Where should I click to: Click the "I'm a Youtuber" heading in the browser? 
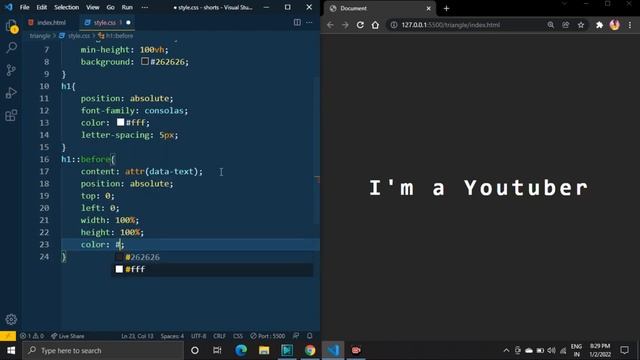coord(479,188)
